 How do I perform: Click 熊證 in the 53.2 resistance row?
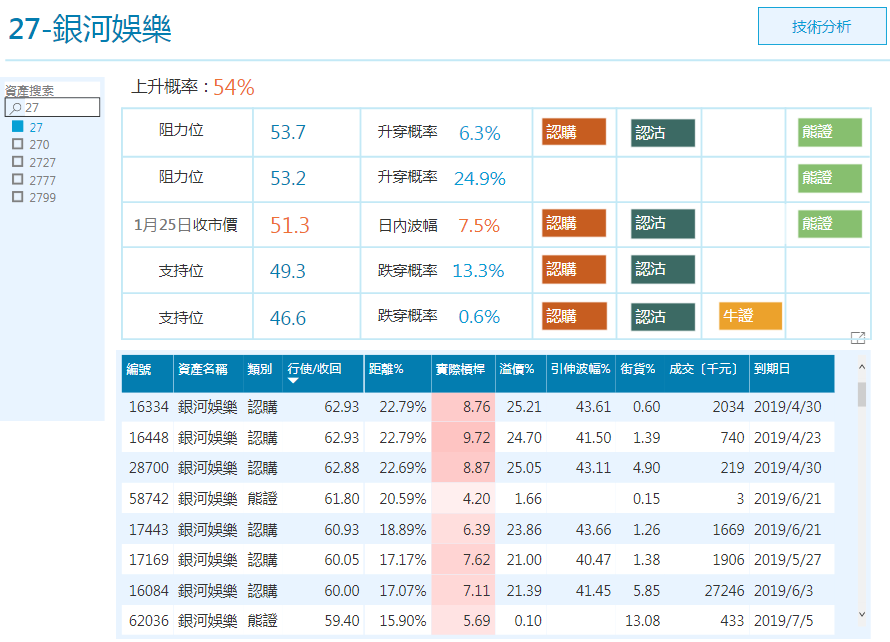[829, 178]
